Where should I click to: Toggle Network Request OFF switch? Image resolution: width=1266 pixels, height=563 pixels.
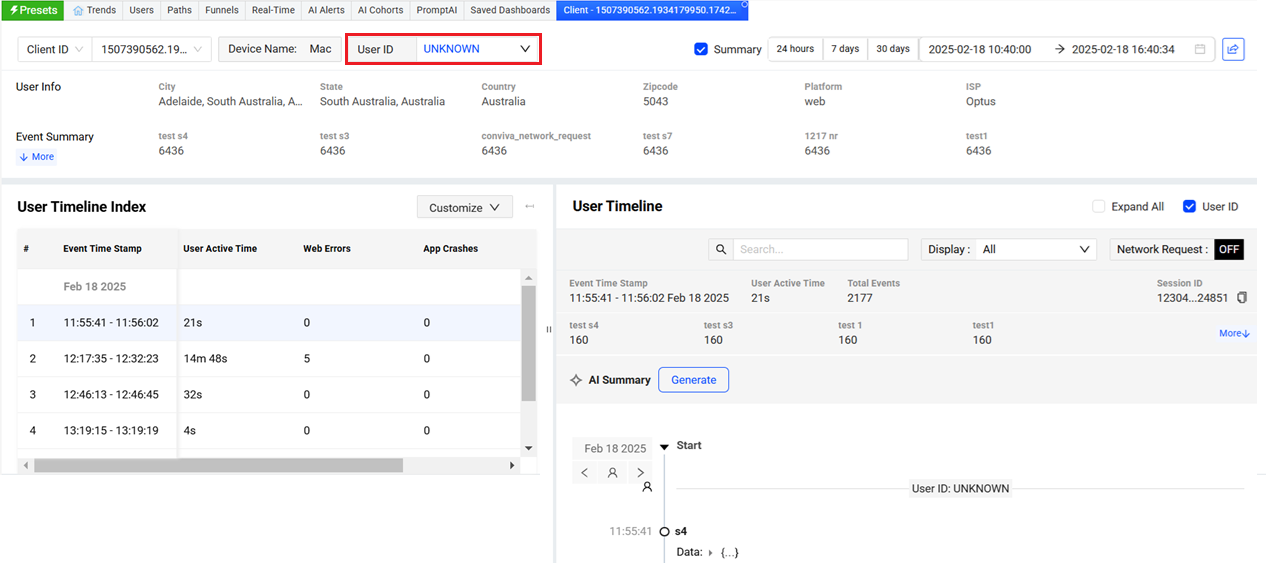click(1229, 249)
